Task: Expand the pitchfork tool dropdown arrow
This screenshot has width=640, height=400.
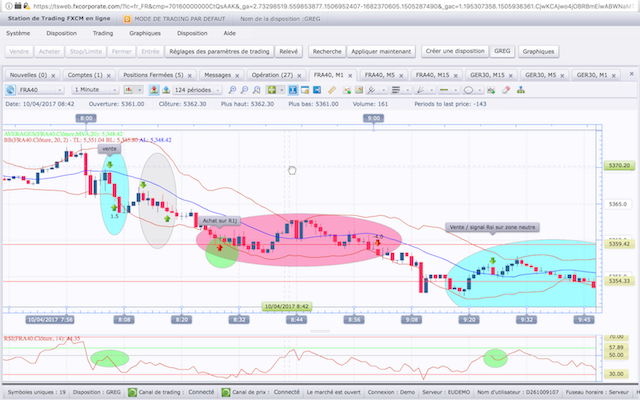Action: pyautogui.click(x=383, y=90)
